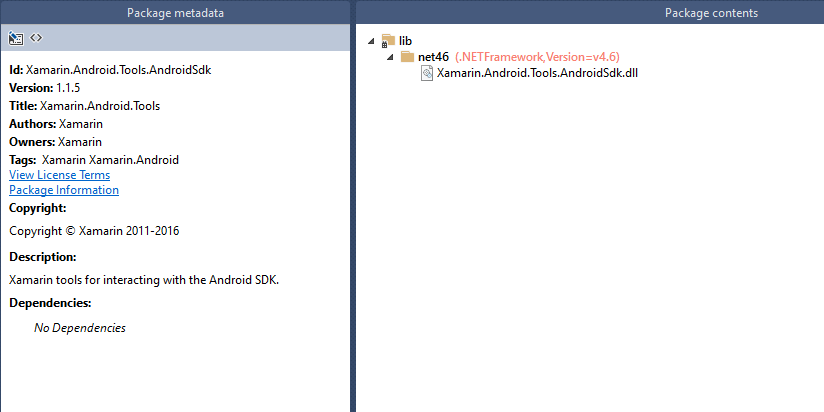Click the edit metadata icon
The width and height of the screenshot is (824, 412).
16,38
